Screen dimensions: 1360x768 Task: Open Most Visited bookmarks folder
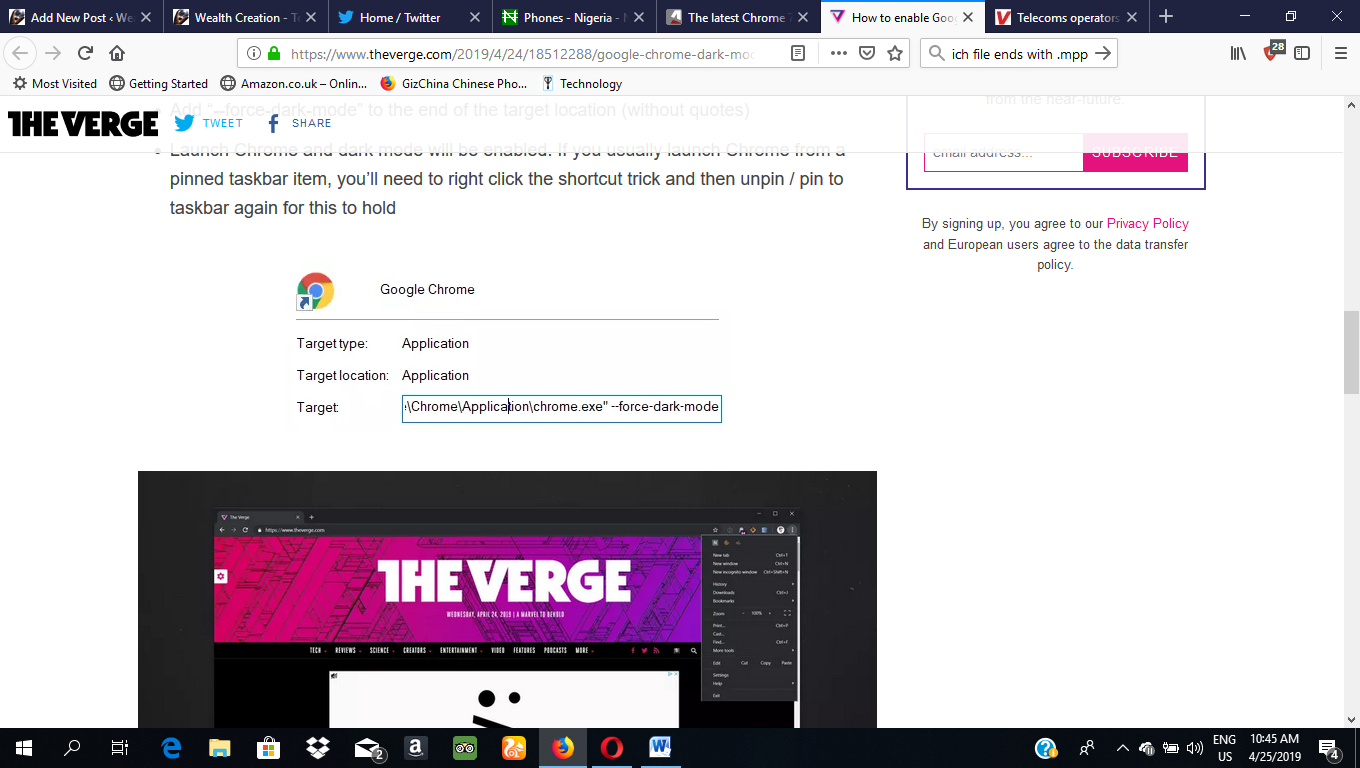point(55,83)
